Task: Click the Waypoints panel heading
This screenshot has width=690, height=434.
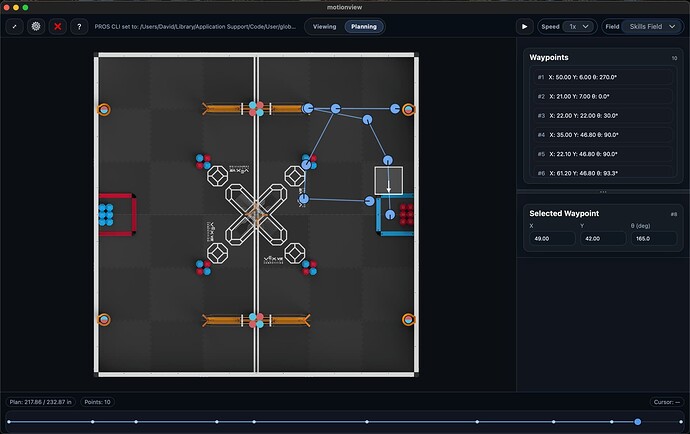Action: [549, 57]
